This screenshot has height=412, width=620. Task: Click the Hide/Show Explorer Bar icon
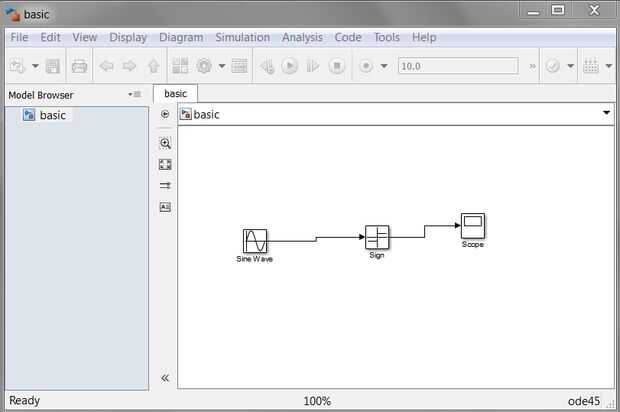(x=165, y=115)
